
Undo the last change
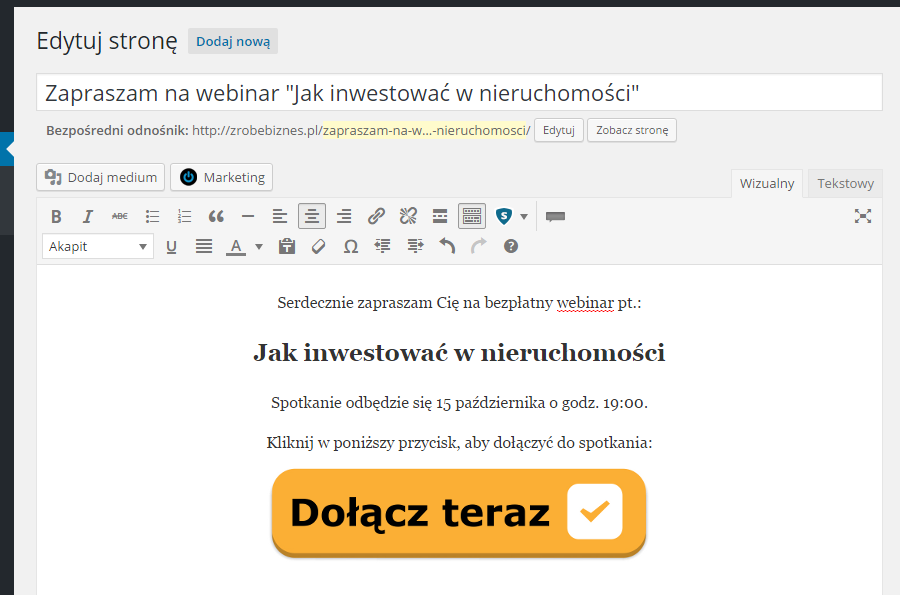pos(447,246)
